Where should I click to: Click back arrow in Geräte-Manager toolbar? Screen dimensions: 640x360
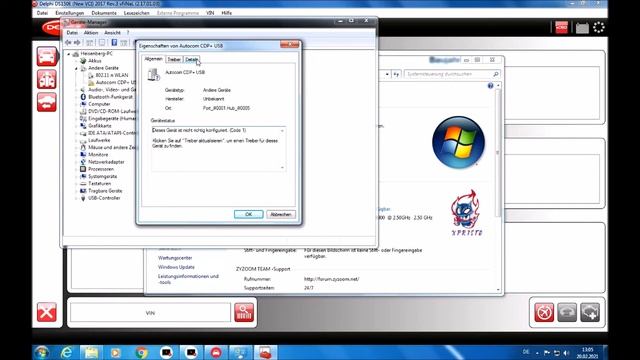68,42
